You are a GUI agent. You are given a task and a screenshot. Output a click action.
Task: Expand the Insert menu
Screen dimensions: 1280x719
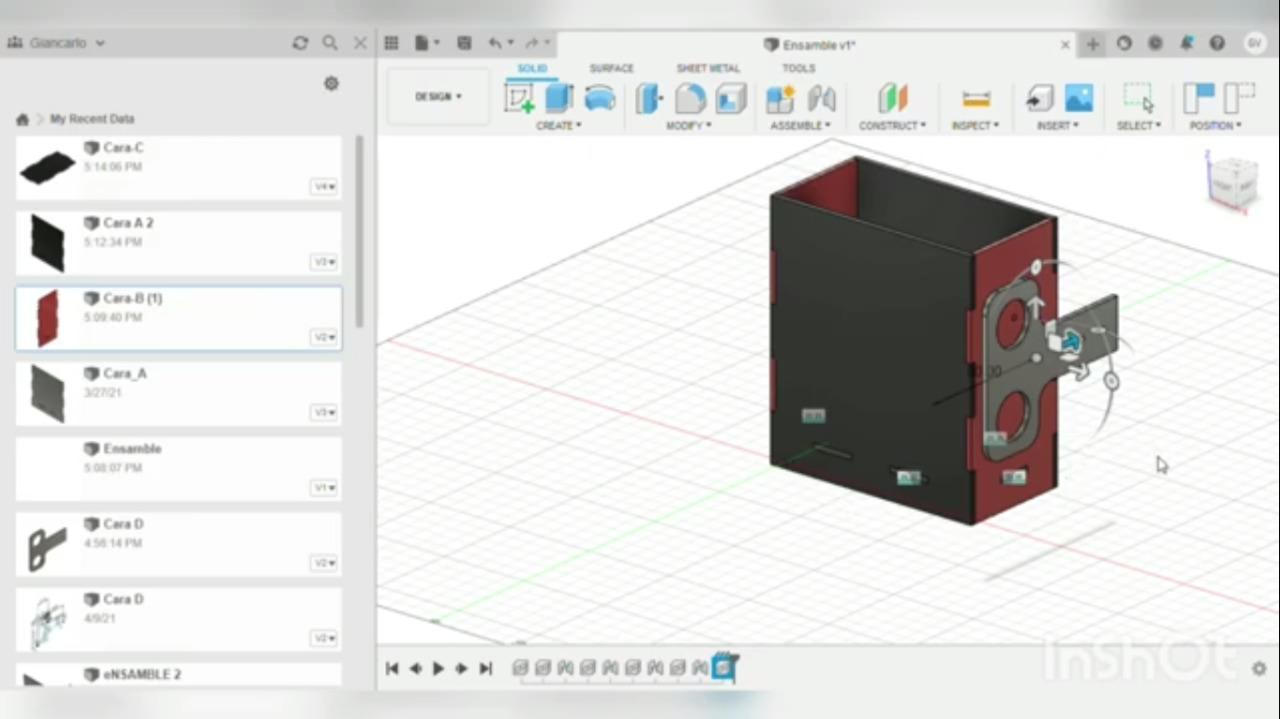1058,125
